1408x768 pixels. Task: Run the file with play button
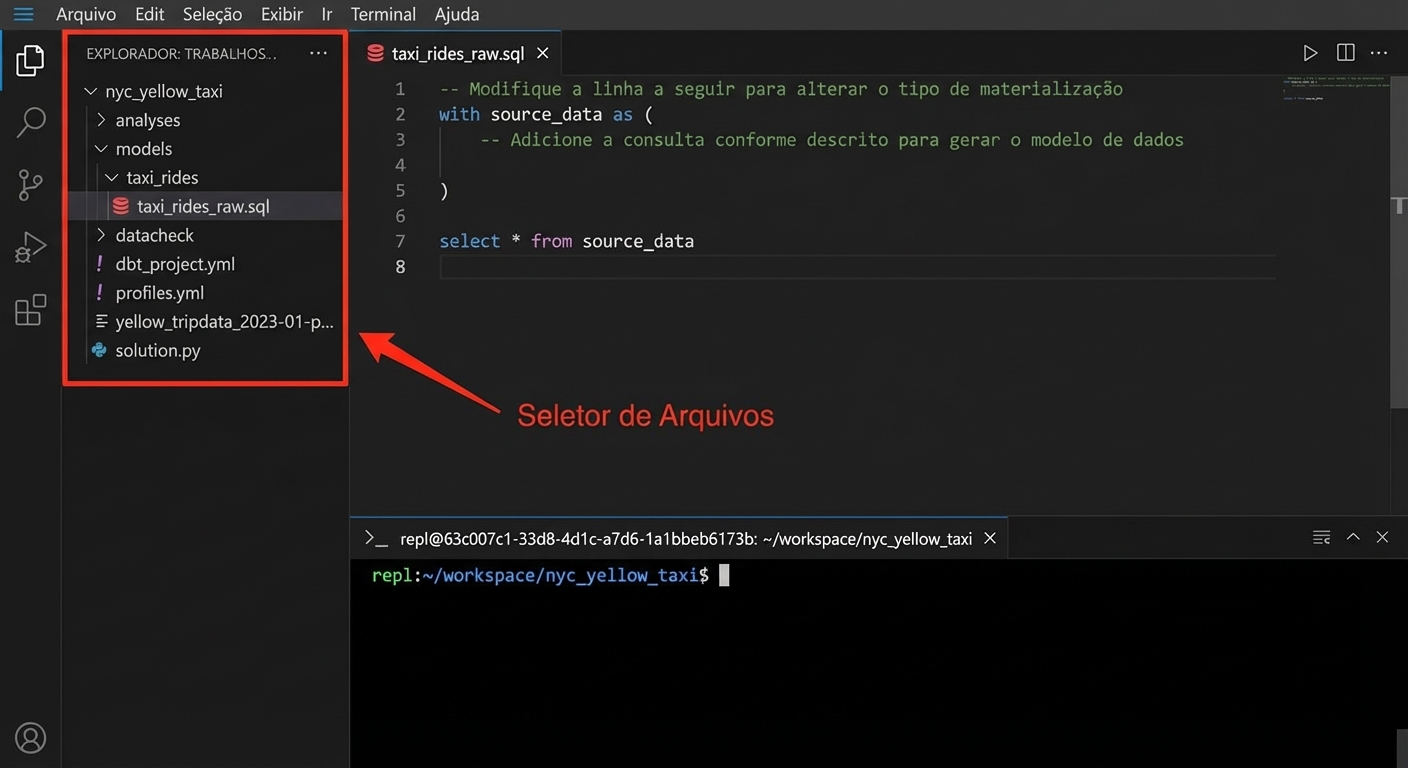1310,53
